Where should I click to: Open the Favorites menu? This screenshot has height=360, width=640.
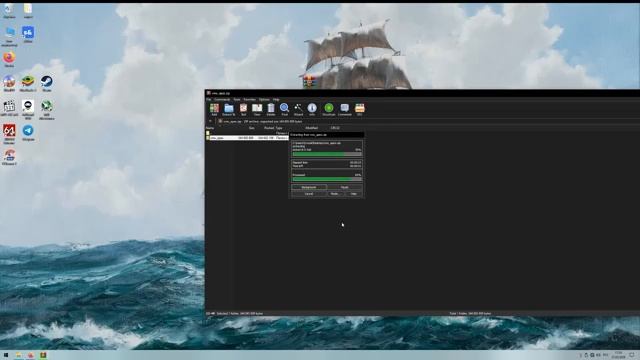tap(249, 99)
